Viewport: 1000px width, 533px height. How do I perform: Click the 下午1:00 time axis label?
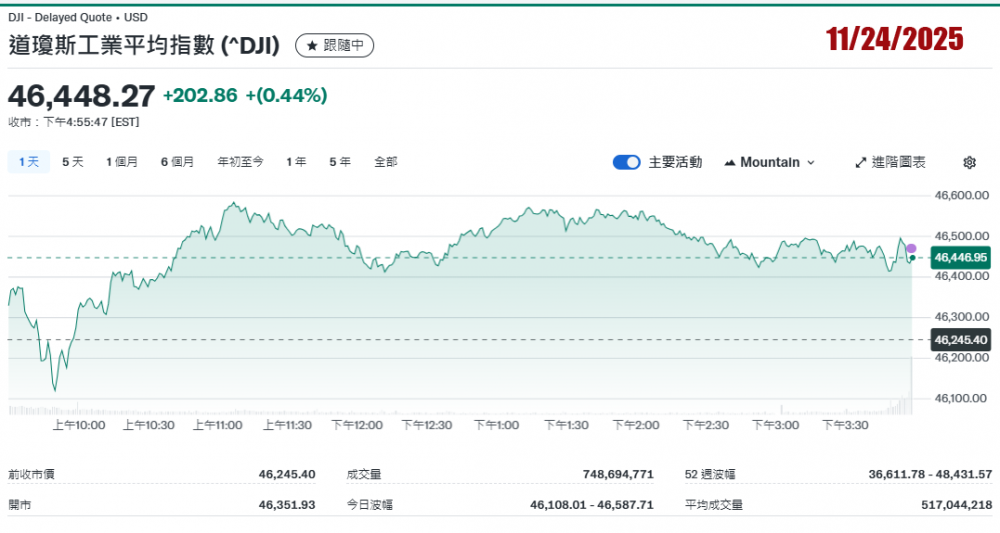[496, 425]
